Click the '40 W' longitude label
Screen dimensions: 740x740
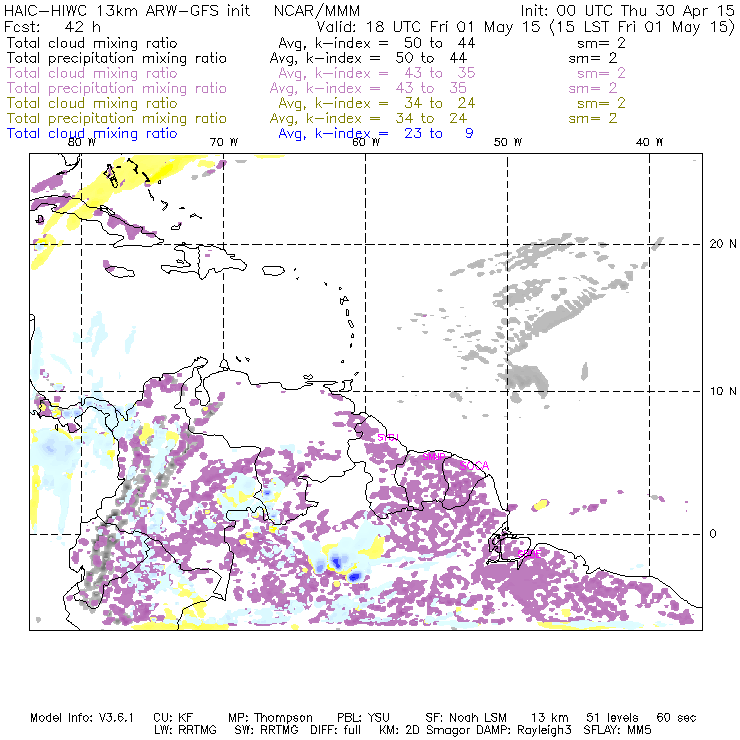[649, 142]
